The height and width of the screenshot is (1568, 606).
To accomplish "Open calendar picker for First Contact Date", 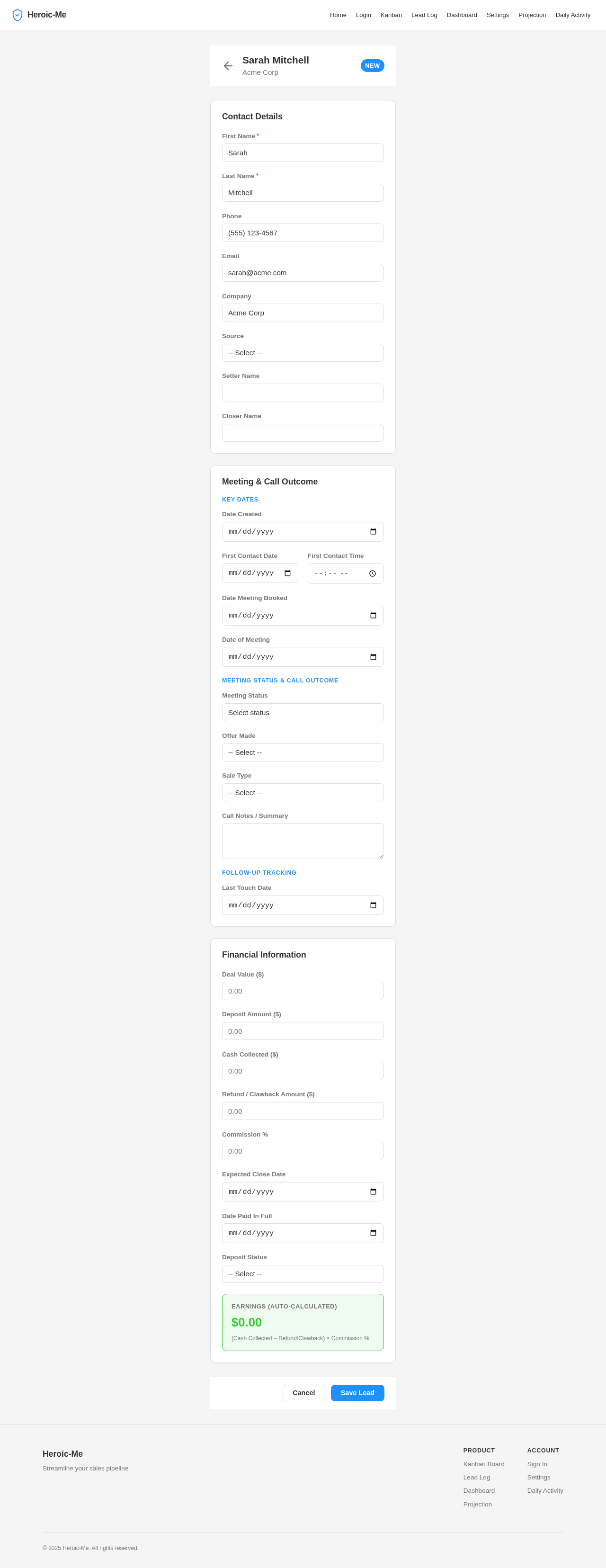I will click(x=287, y=573).
